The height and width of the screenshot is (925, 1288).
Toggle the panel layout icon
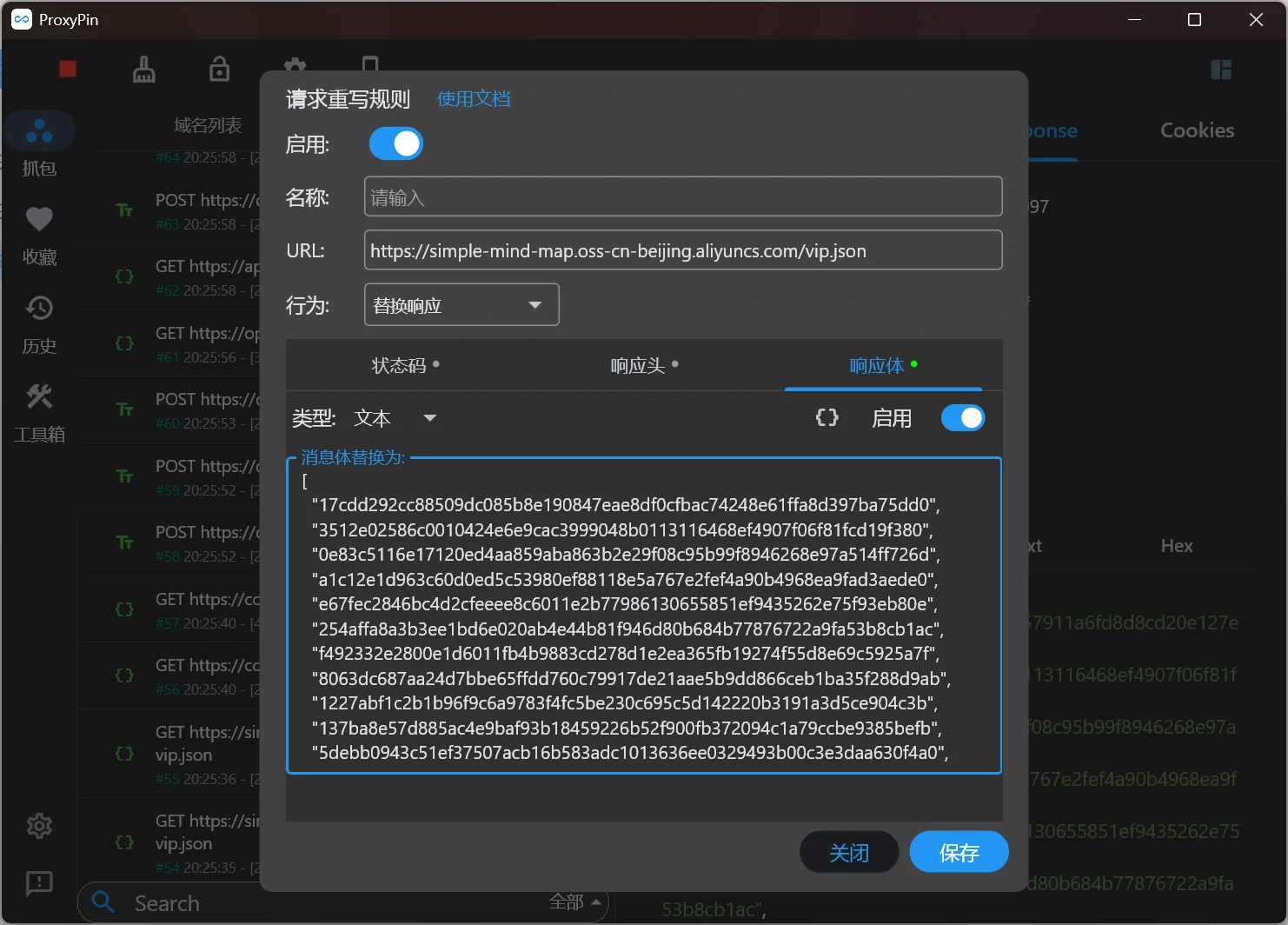coord(1221,70)
